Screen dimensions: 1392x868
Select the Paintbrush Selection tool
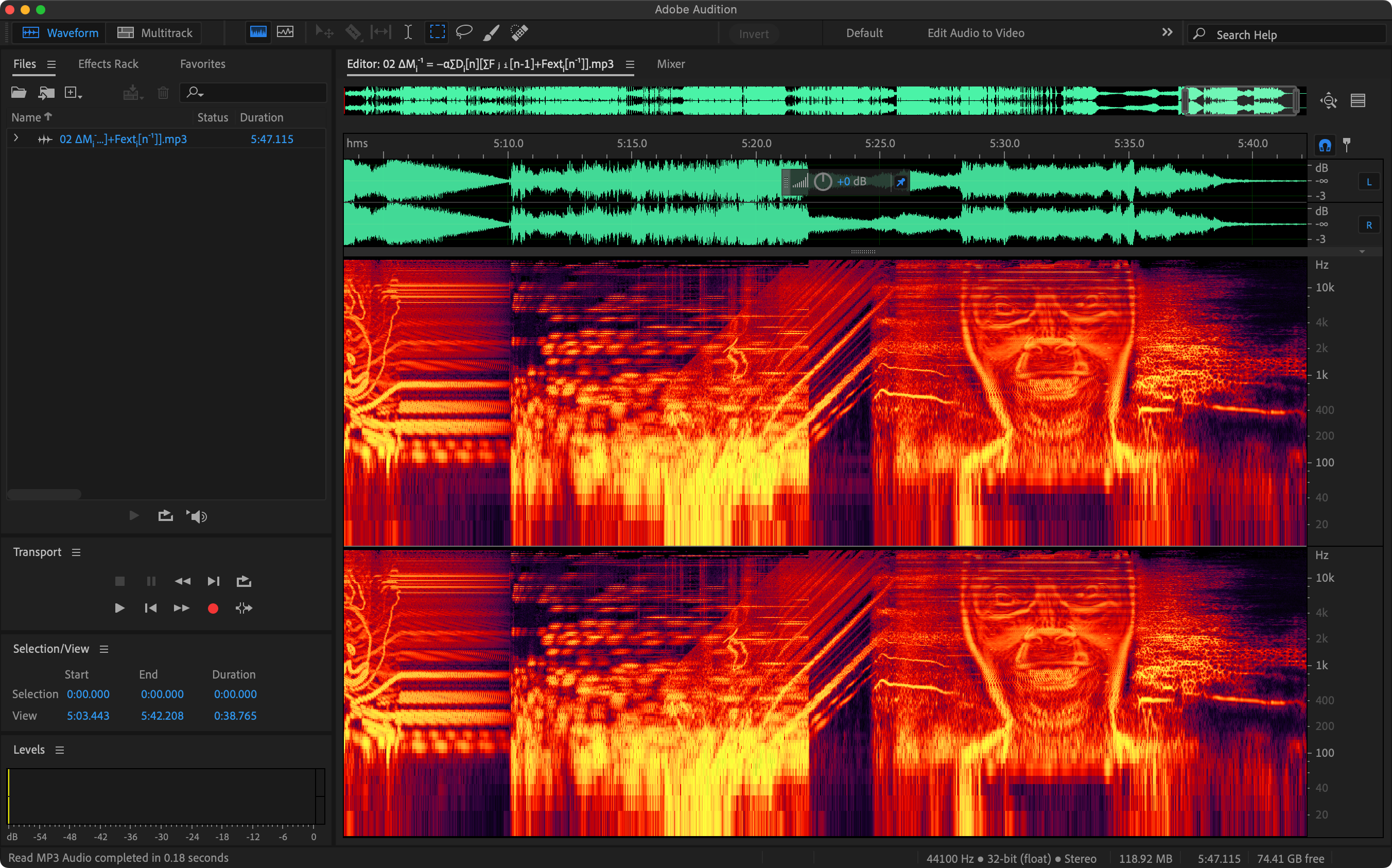click(x=491, y=32)
